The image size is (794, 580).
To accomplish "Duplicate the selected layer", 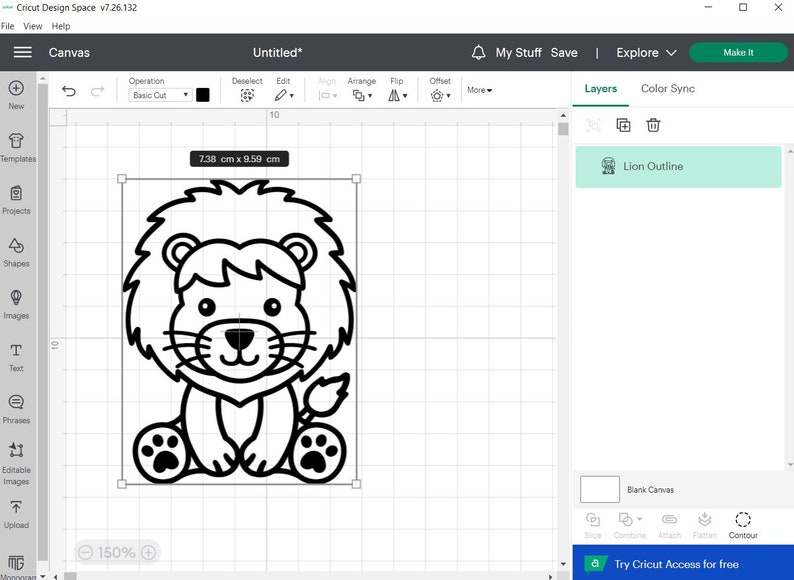I will [623, 125].
